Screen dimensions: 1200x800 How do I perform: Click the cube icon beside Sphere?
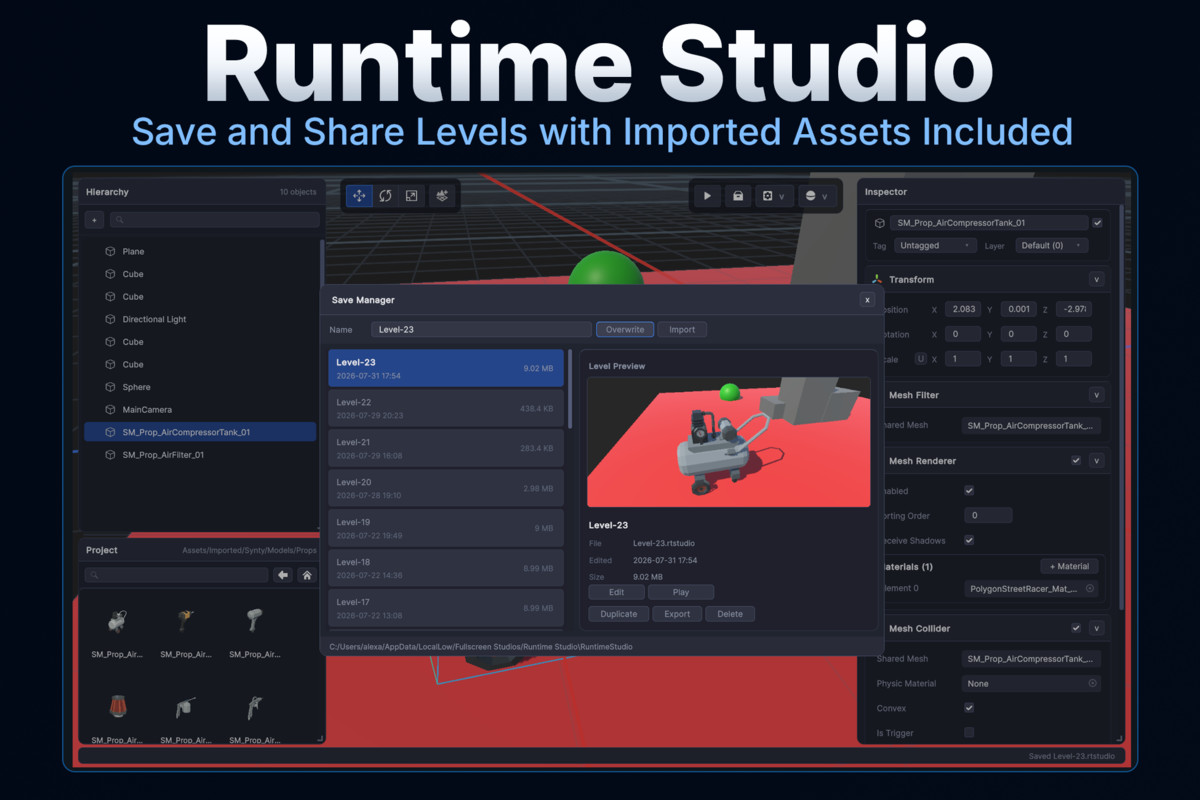click(111, 387)
